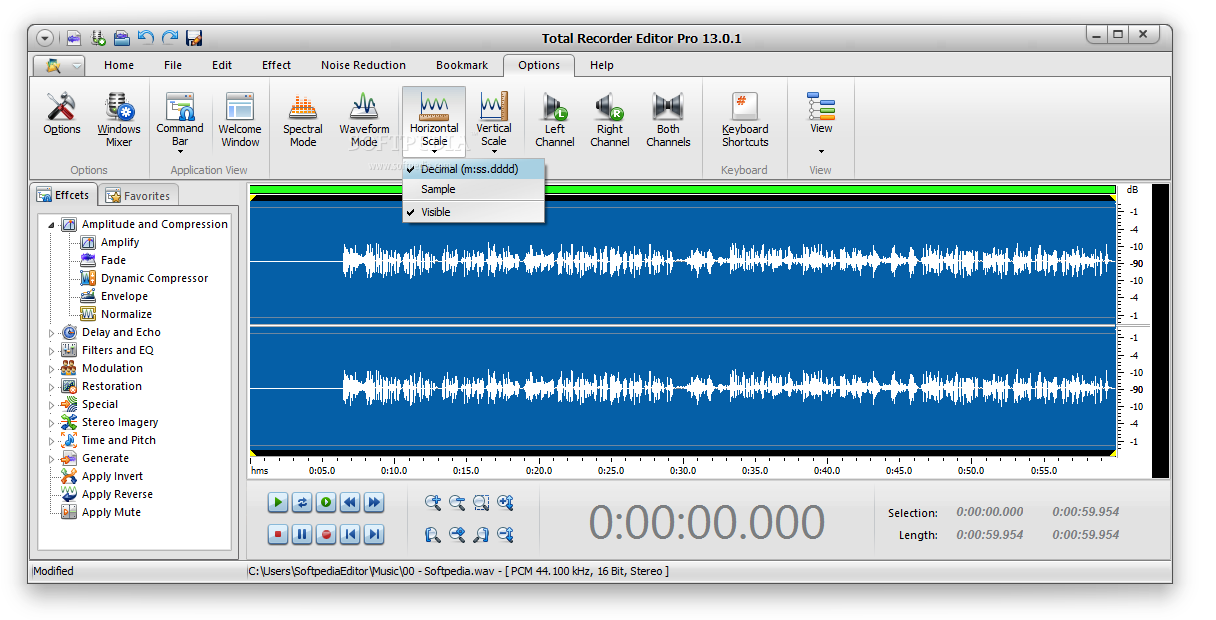
Task: Open the Vertical Scale dropdown
Action: (493, 121)
